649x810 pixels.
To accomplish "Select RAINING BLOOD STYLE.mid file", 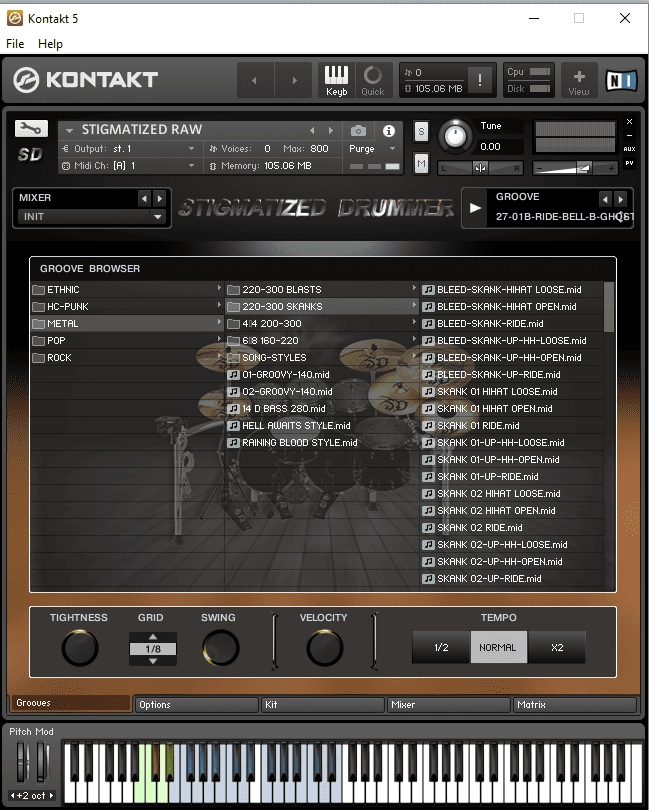I will pos(322,443).
